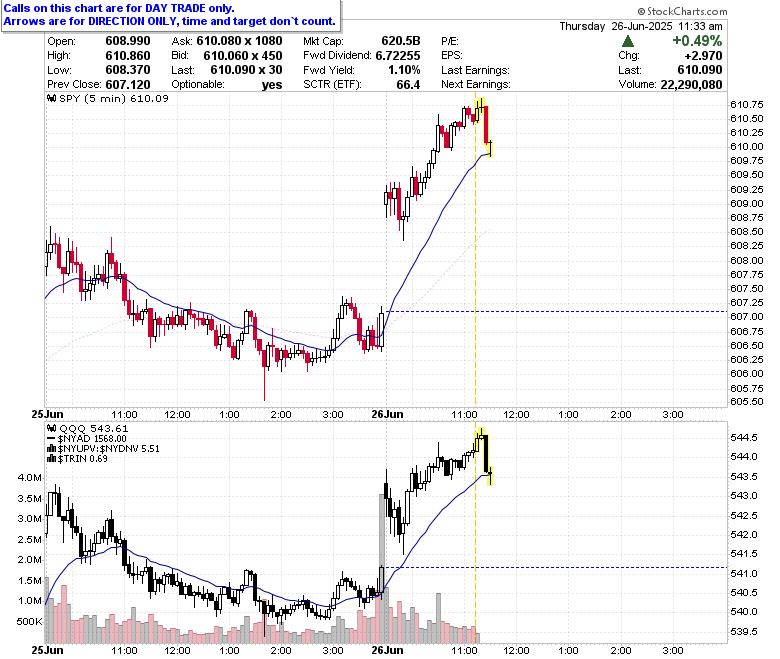
Task: Click the blue dashed previous-close line on SPY
Action: (557, 312)
